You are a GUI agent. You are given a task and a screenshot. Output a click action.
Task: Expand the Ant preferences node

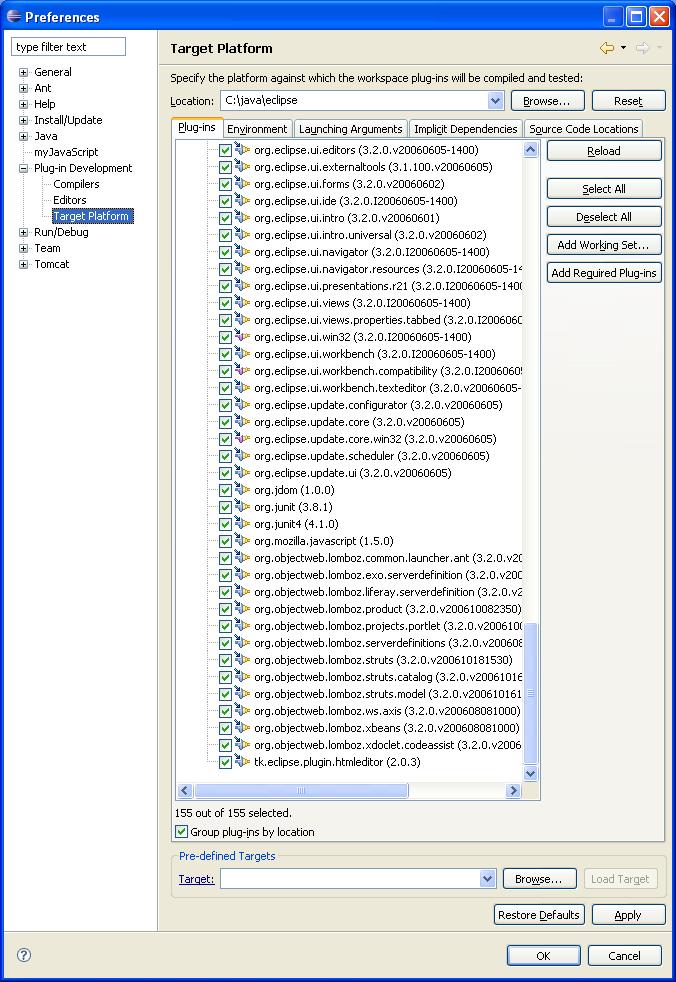23,88
